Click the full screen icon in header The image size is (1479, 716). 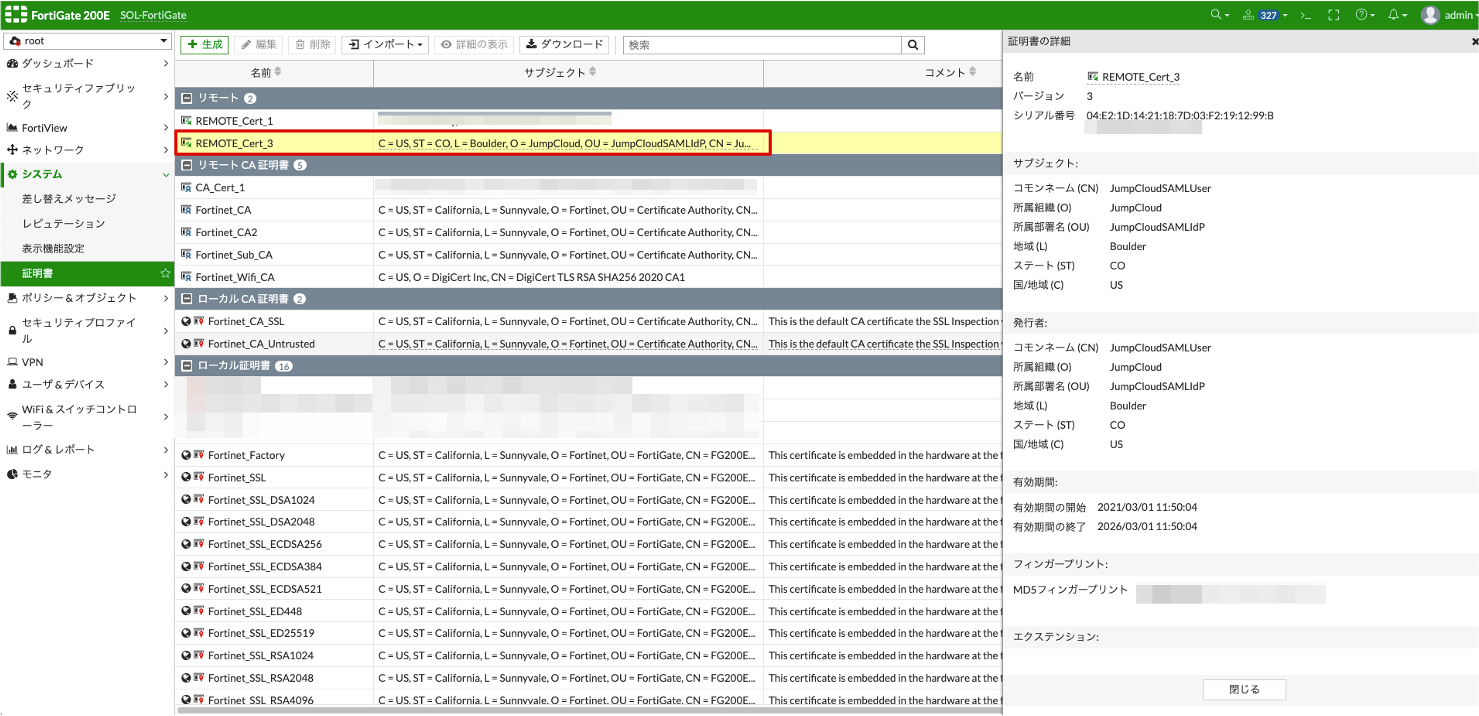[1333, 15]
